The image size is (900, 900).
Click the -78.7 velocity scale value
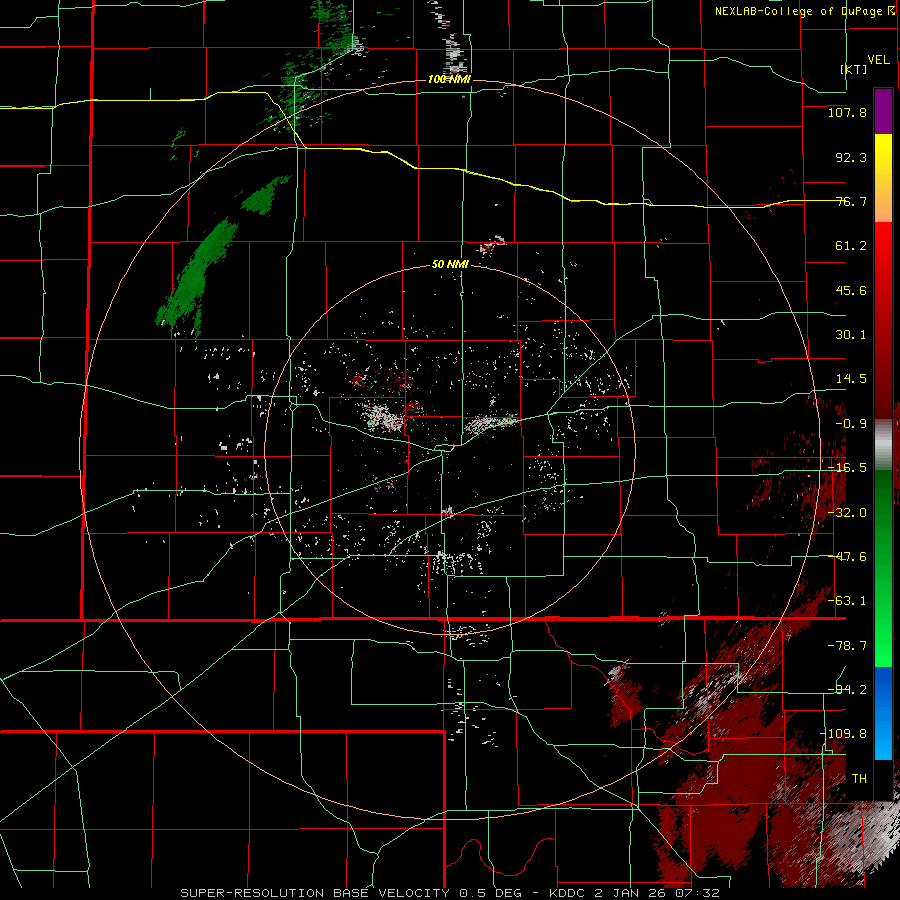point(847,646)
